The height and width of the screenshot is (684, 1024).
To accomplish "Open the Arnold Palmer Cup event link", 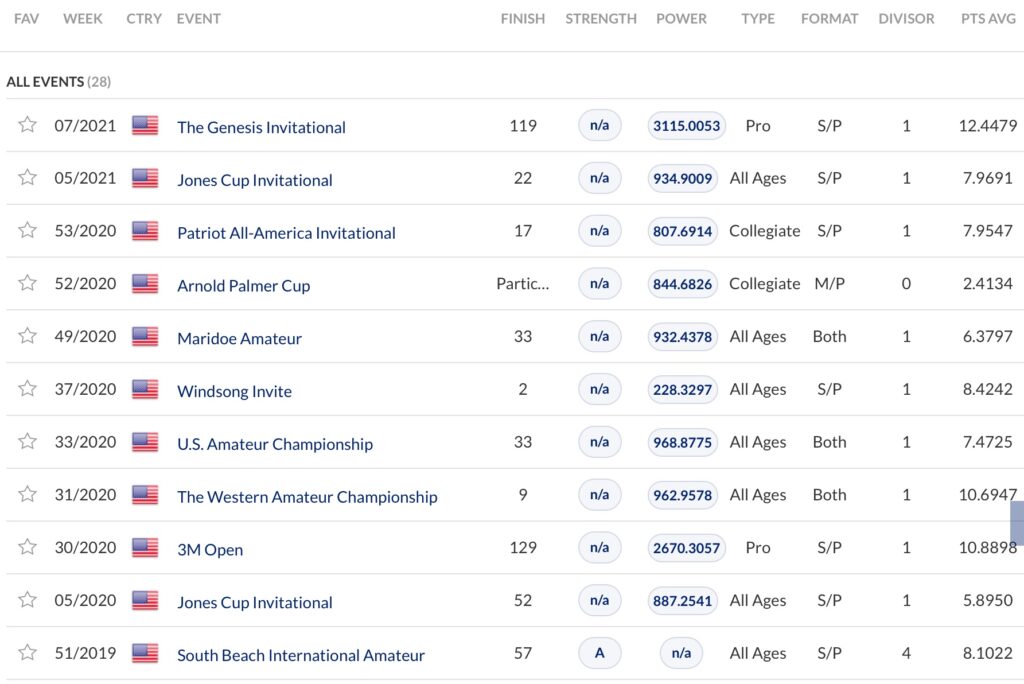I will tap(243, 286).
